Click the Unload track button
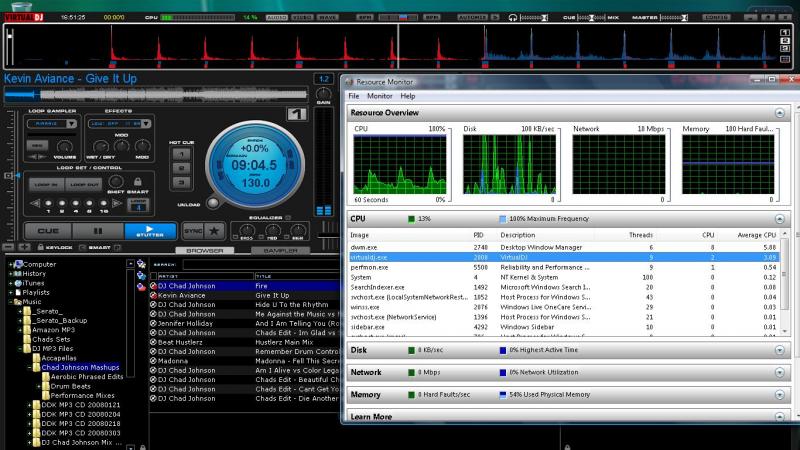 point(213,203)
